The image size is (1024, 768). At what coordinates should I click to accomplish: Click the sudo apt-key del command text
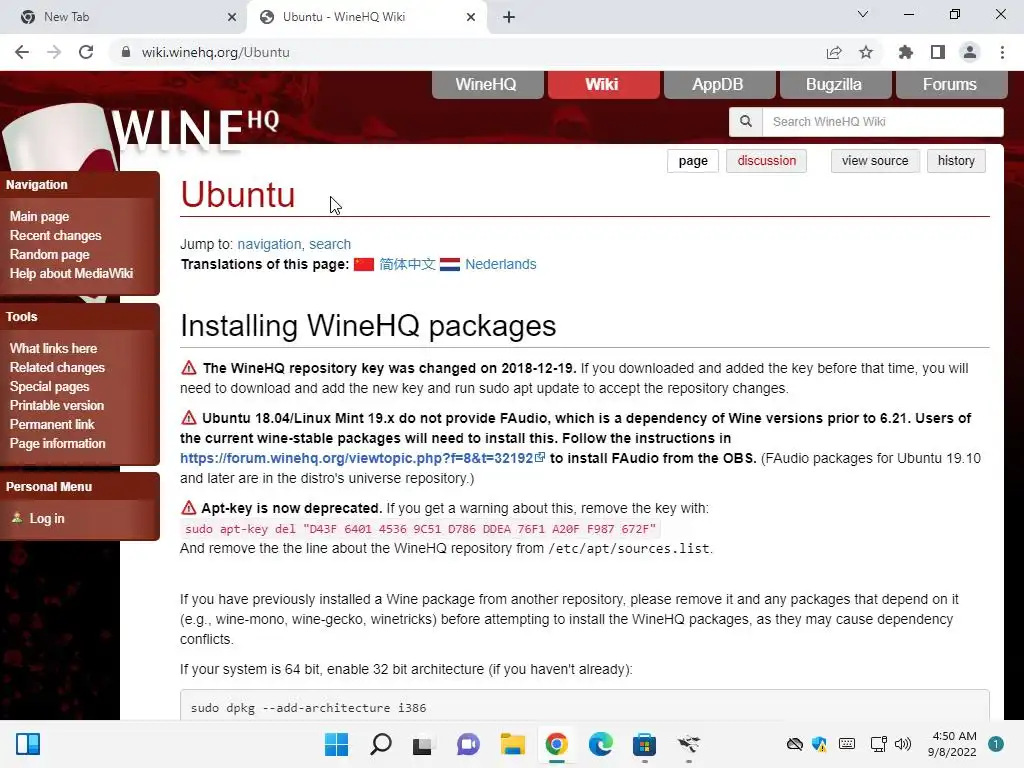coord(421,528)
